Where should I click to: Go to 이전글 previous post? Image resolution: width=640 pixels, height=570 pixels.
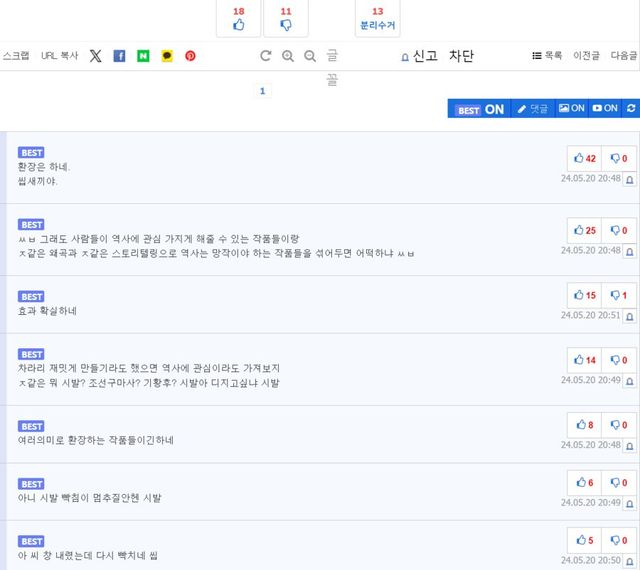587,56
